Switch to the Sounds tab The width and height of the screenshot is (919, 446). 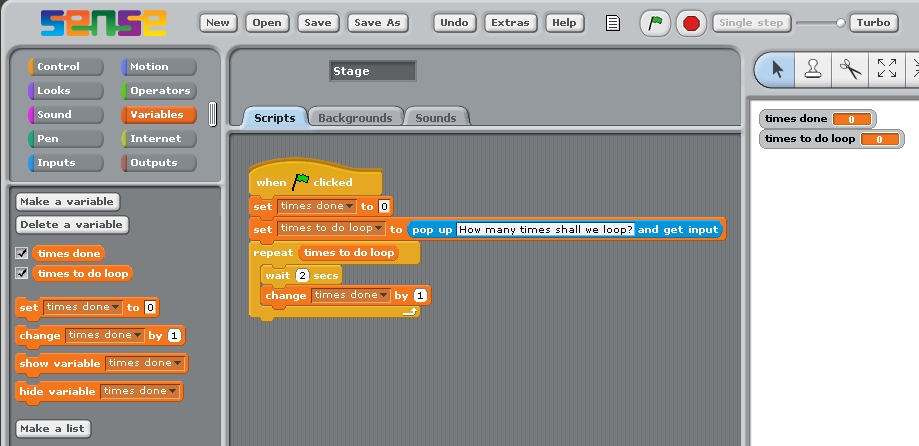[x=435, y=117]
